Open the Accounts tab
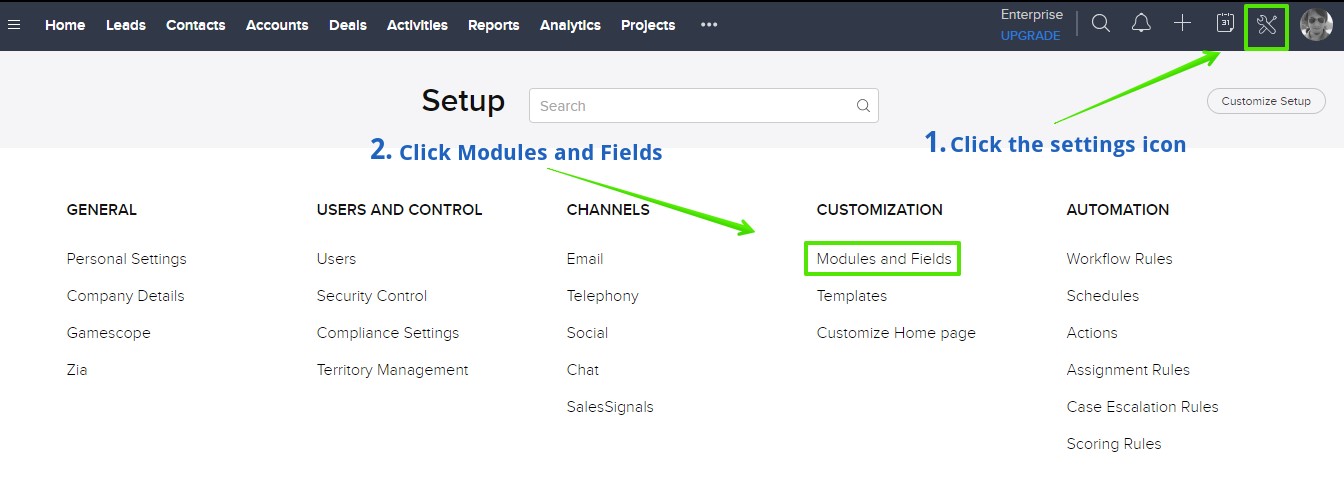1344x484 pixels. (277, 25)
